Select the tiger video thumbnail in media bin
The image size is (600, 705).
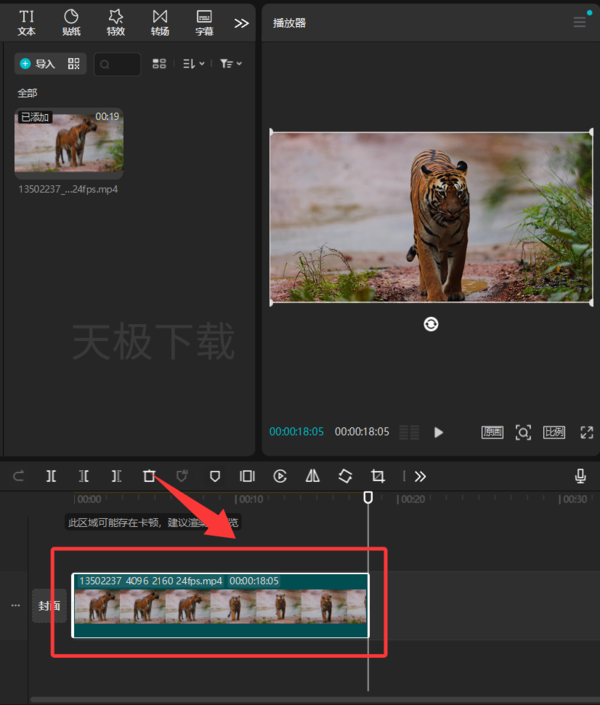(69, 141)
